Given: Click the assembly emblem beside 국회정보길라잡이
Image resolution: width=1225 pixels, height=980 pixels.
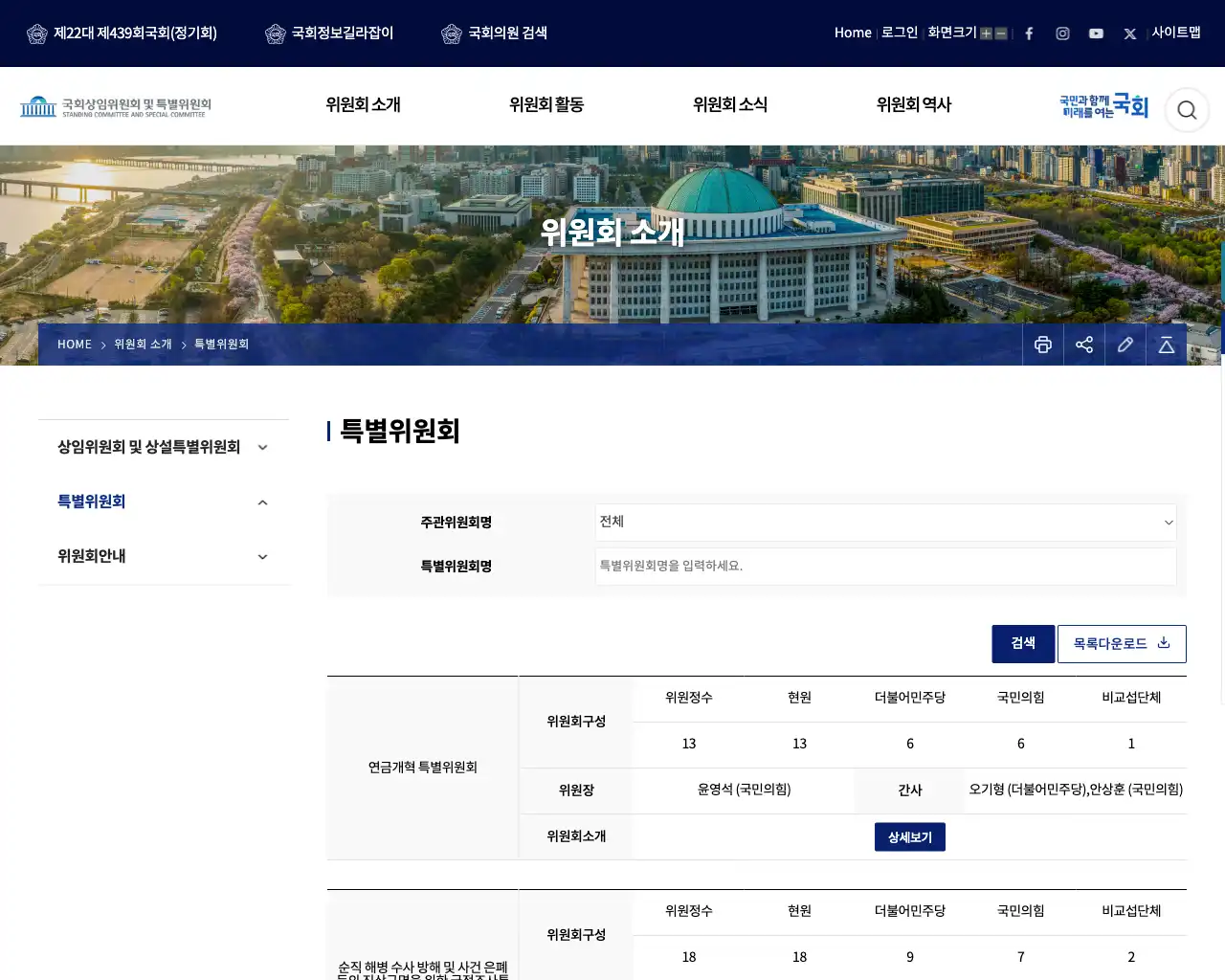Looking at the screenshot, I should pos(276,33).
